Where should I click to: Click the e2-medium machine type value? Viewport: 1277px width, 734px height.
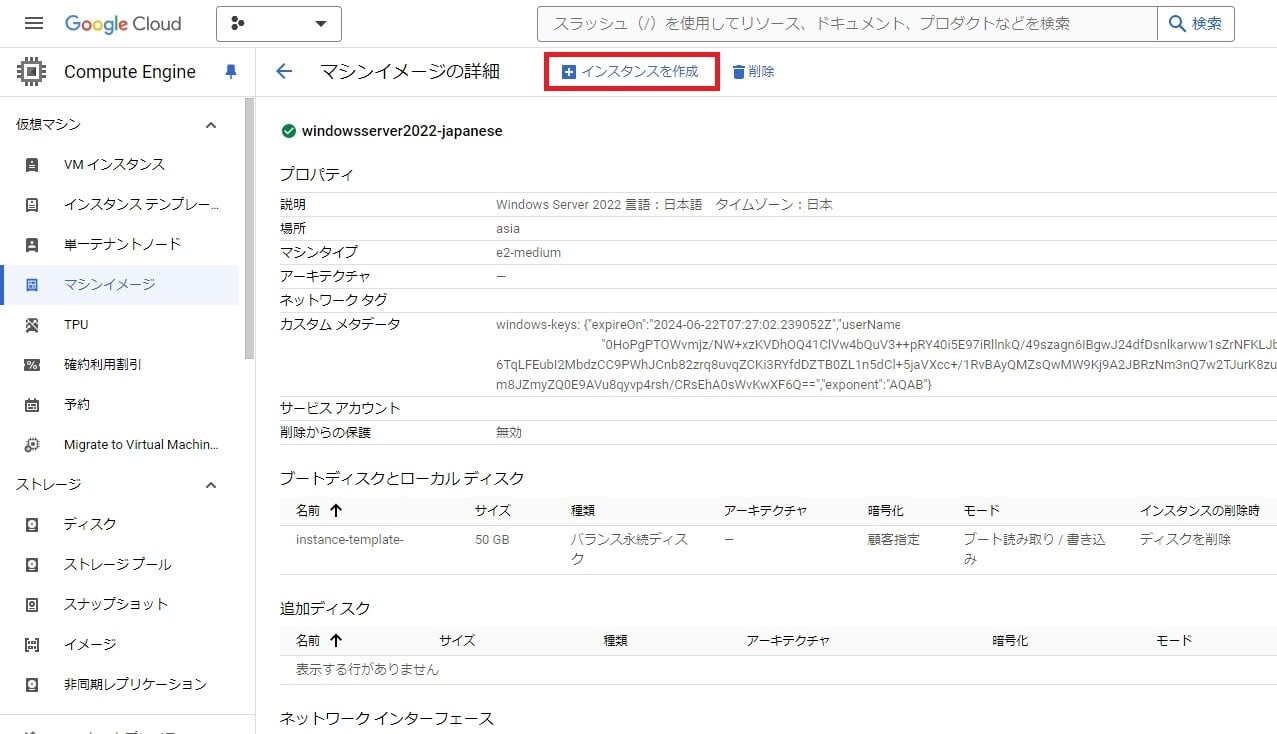pos(529,252)
